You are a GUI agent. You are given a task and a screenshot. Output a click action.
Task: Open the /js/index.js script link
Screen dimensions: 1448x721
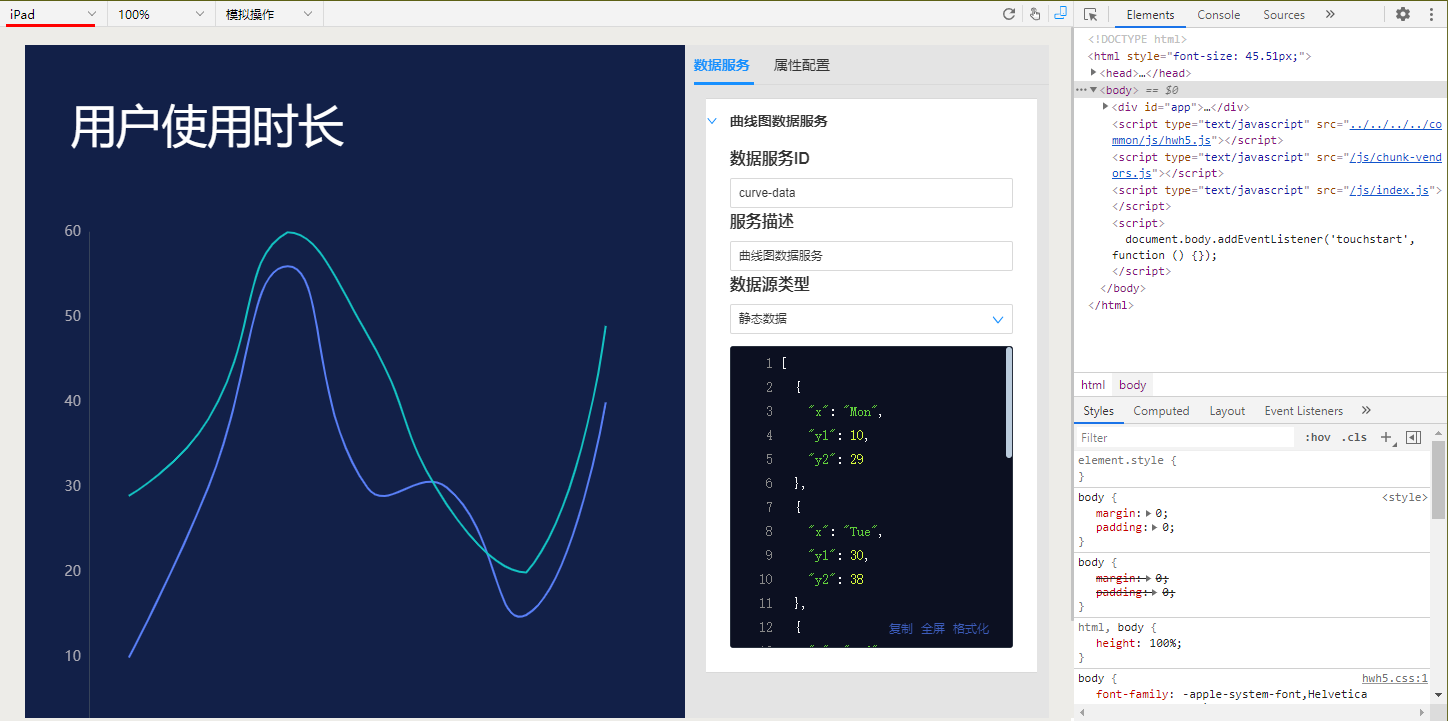1388,190
